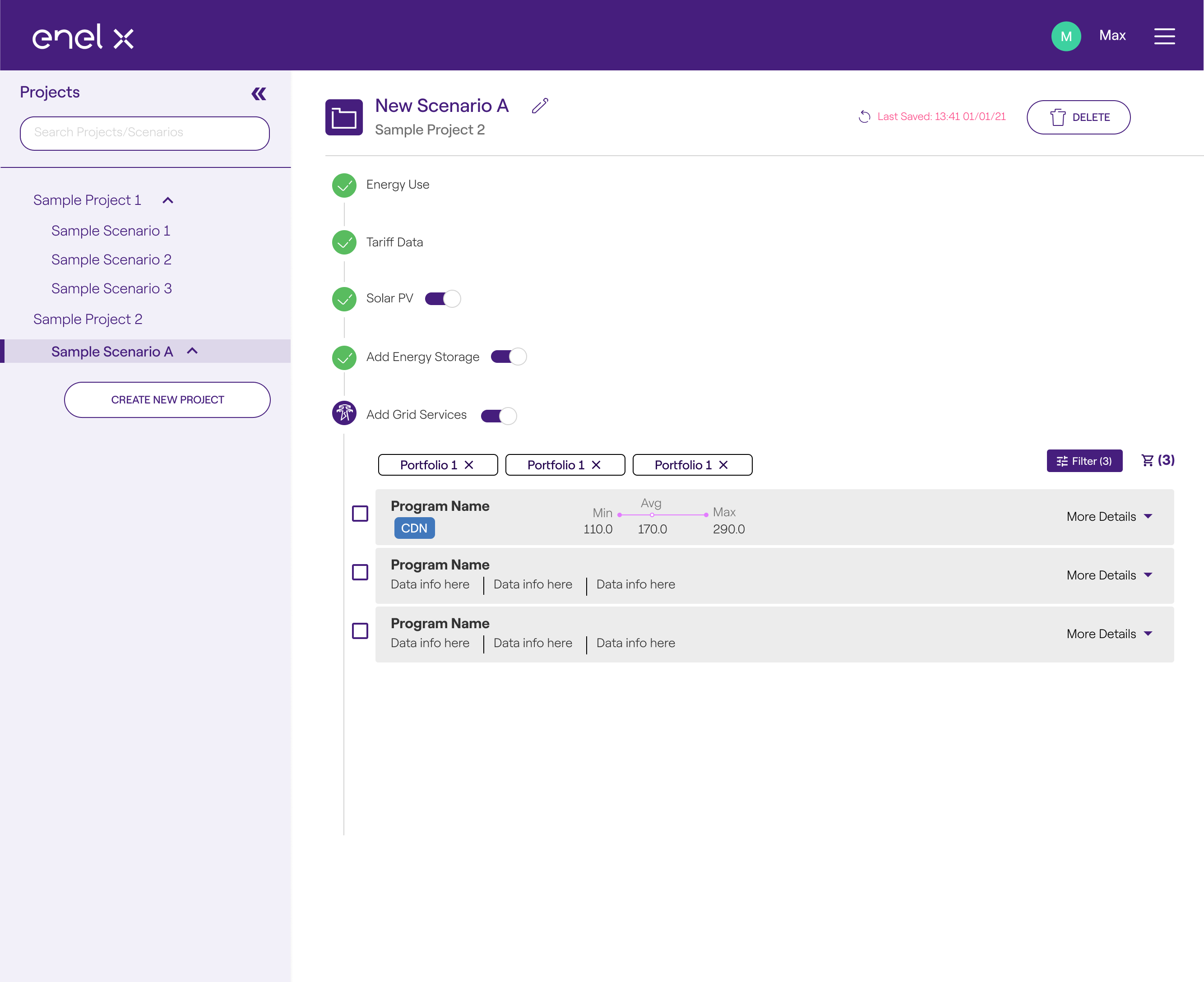This screenshot has height=982, width=1204.
Task: Open Sample Scenario 3
Action: (111, 288)
